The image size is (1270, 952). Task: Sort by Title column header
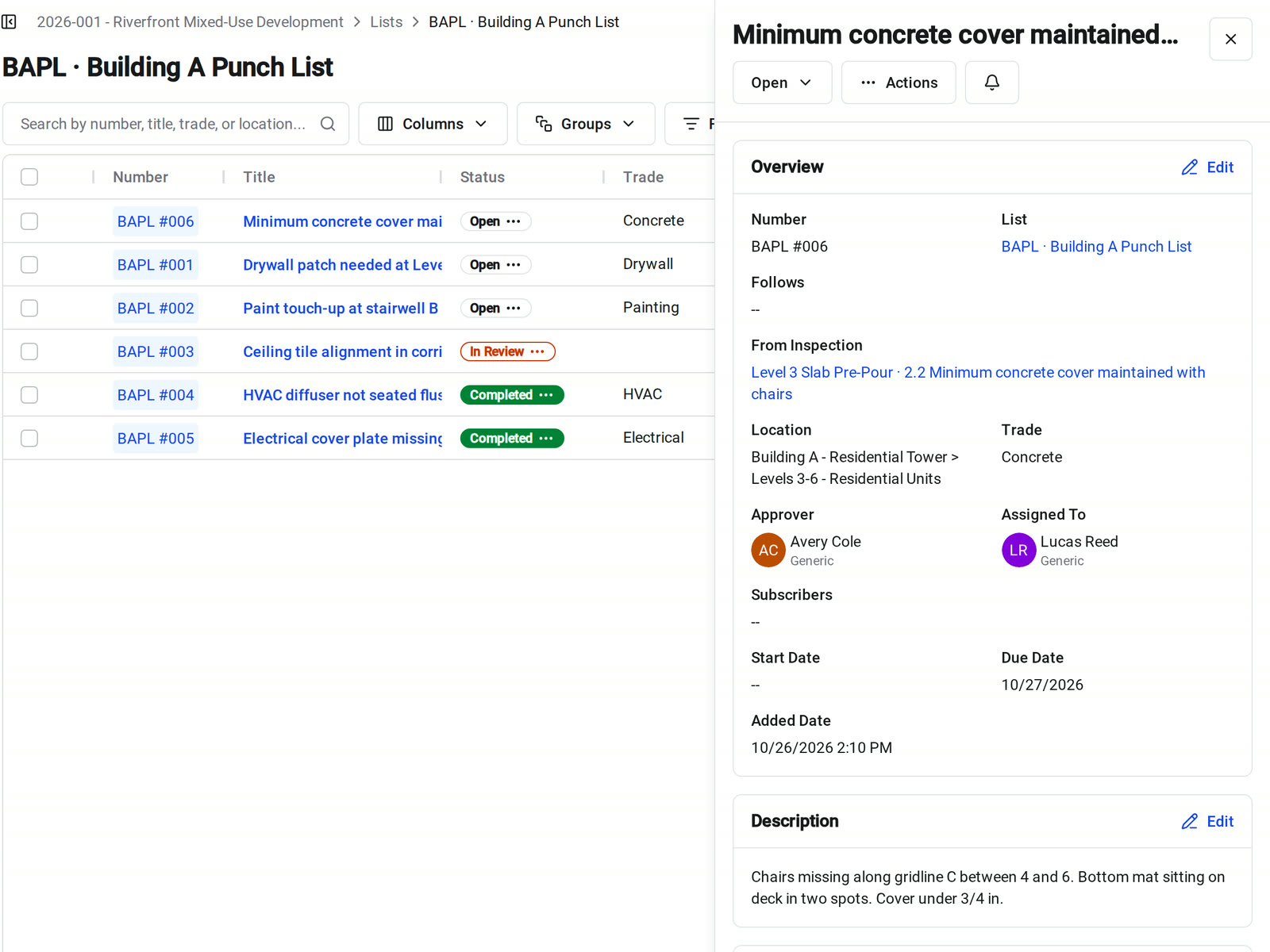[x=259, y=177]
